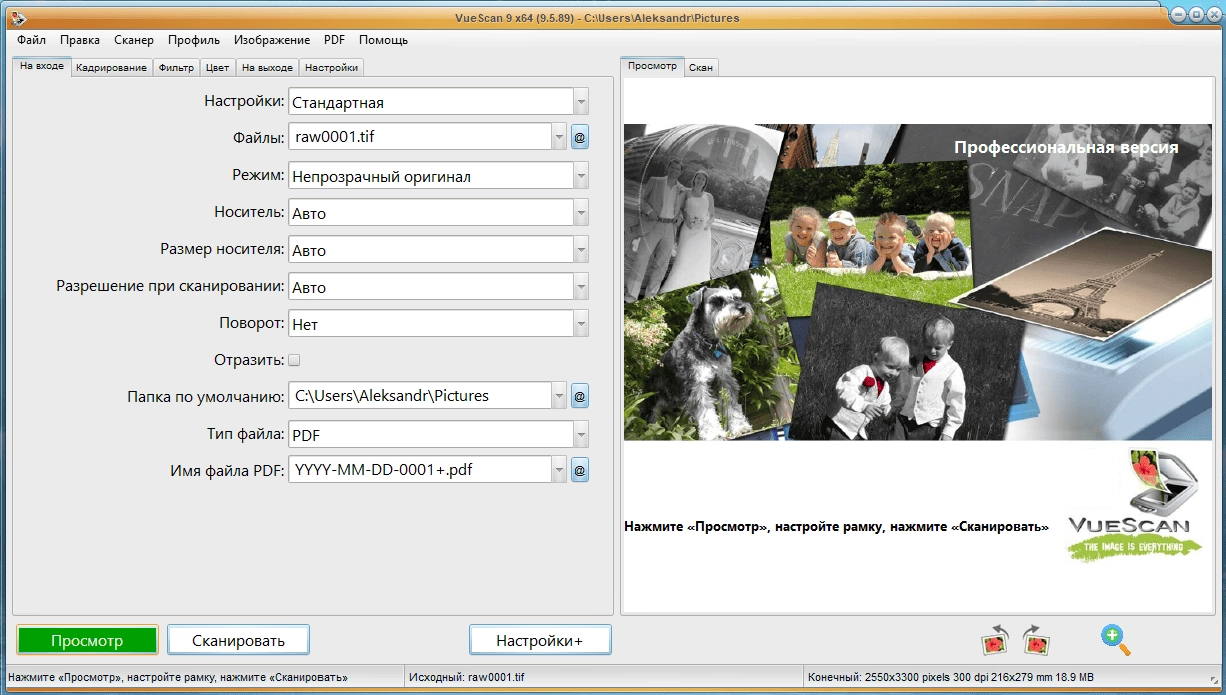
Task: Expand the Файлы raw0001.tif dropdown arrow
Action: pyautogui.click(x=560, y=137)
